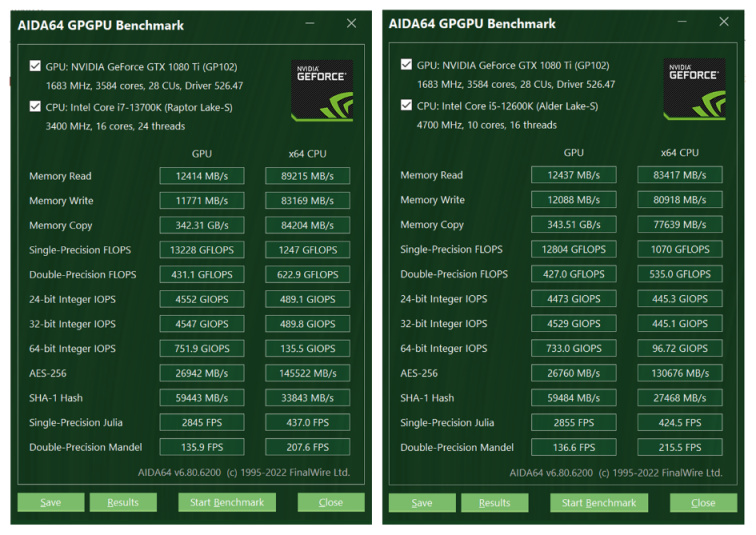Select 130676 MB/s AES-256 CPU result

click(680, 373)
